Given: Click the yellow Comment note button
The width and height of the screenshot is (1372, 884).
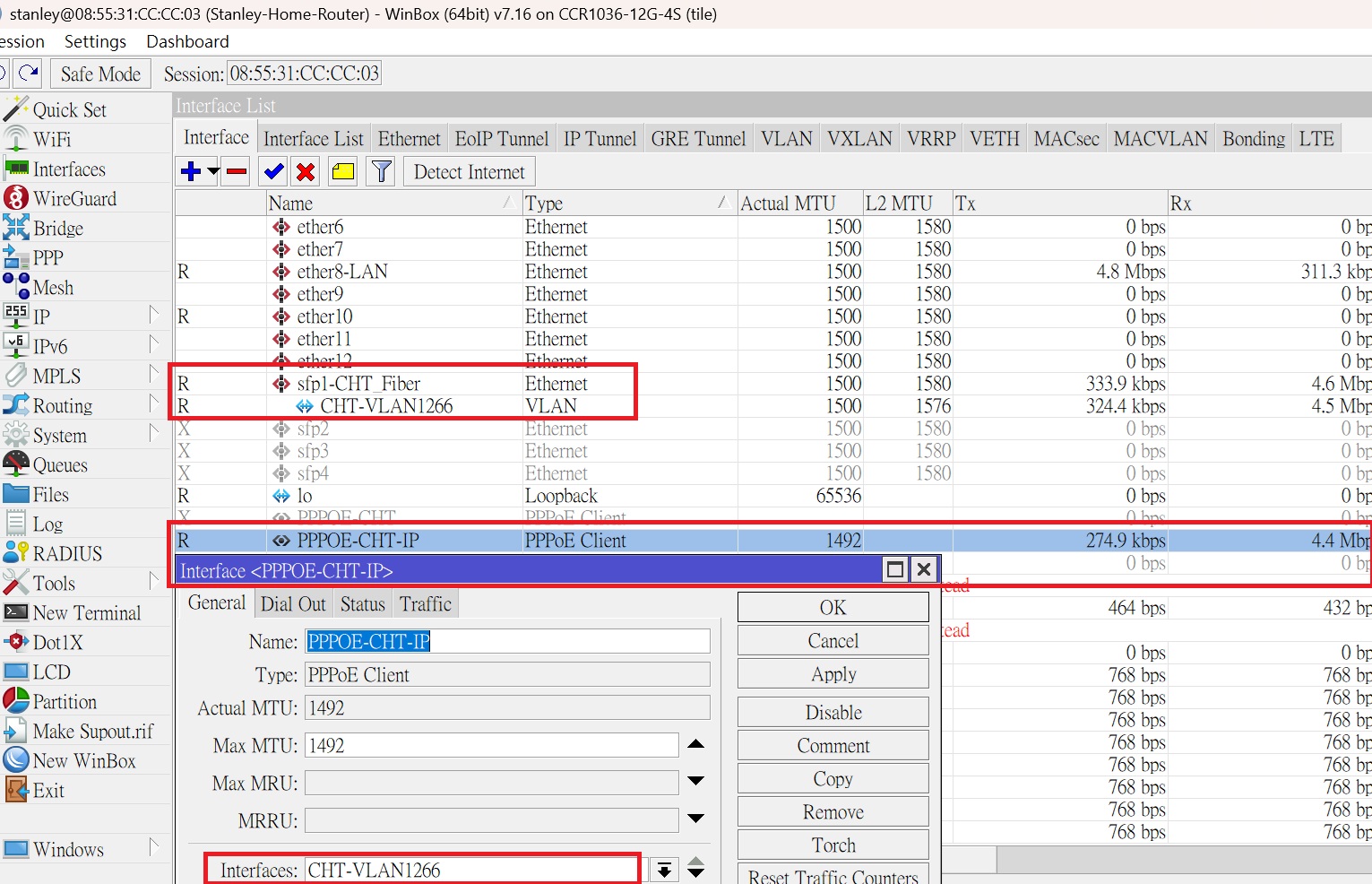Looking at the screenshot, I should 343,171.
